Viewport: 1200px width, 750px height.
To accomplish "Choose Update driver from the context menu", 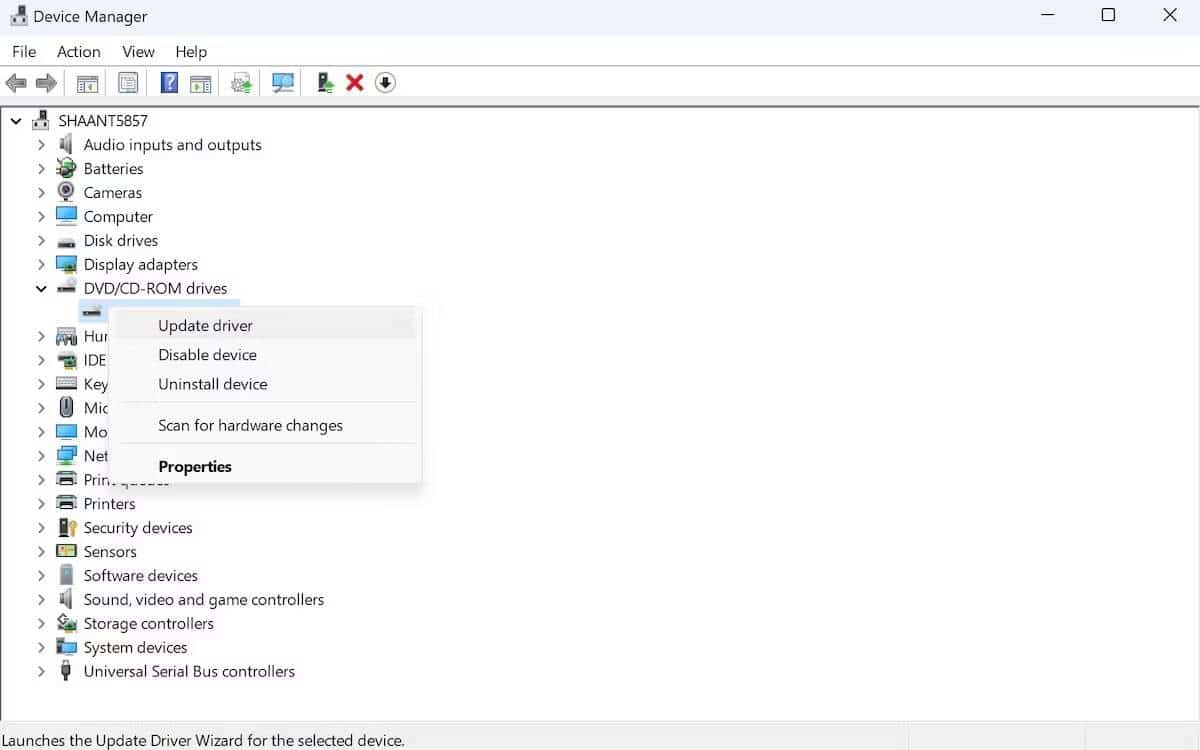I will (205, 325).
